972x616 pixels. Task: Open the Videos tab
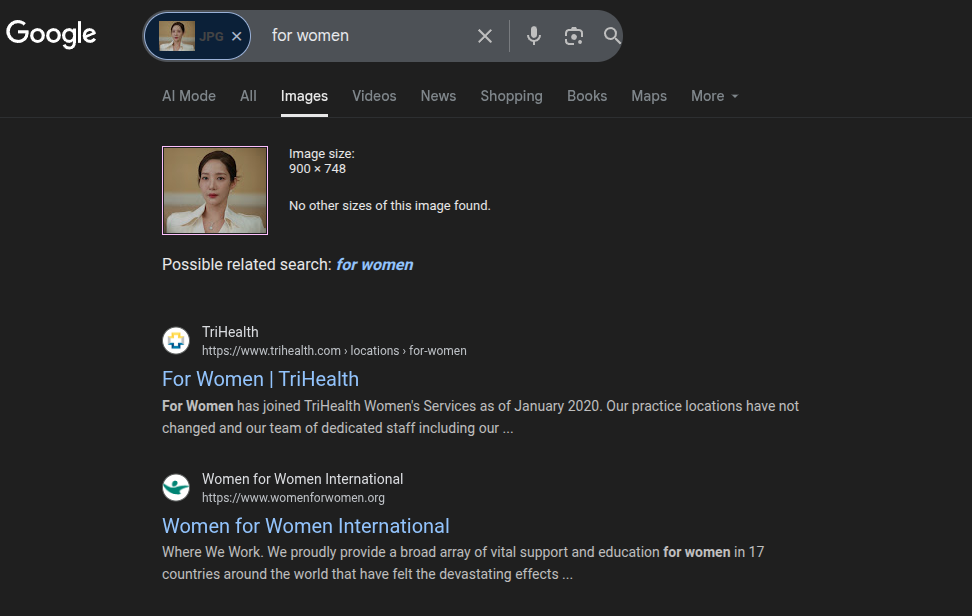pos(374,96)
